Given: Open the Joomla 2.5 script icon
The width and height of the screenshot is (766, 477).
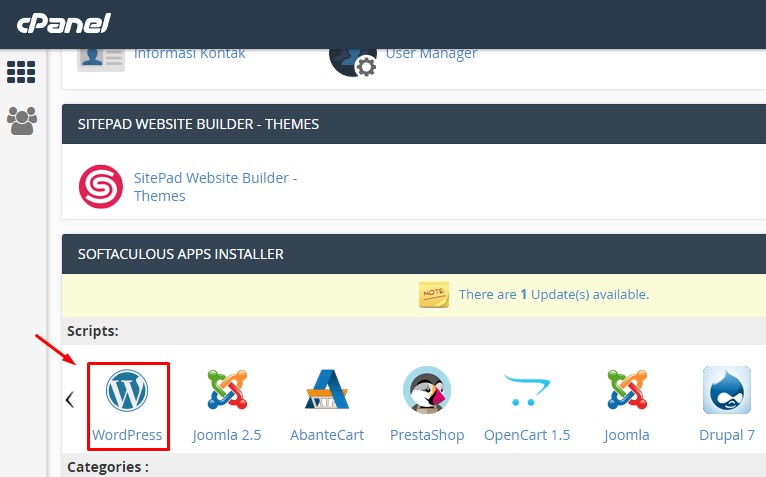Looking at the screenshot, I should (227, 390).
